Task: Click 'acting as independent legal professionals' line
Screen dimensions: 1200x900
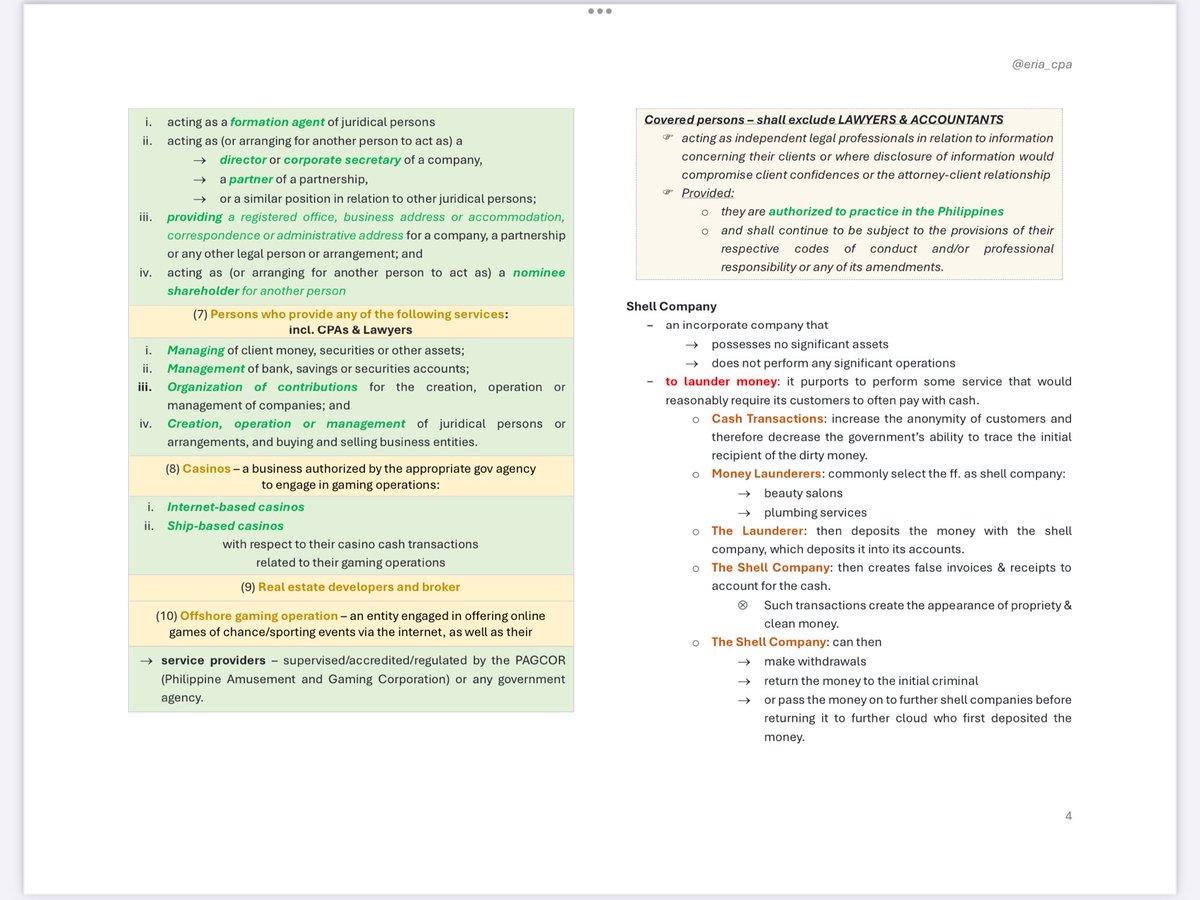Action: point(868,138)
